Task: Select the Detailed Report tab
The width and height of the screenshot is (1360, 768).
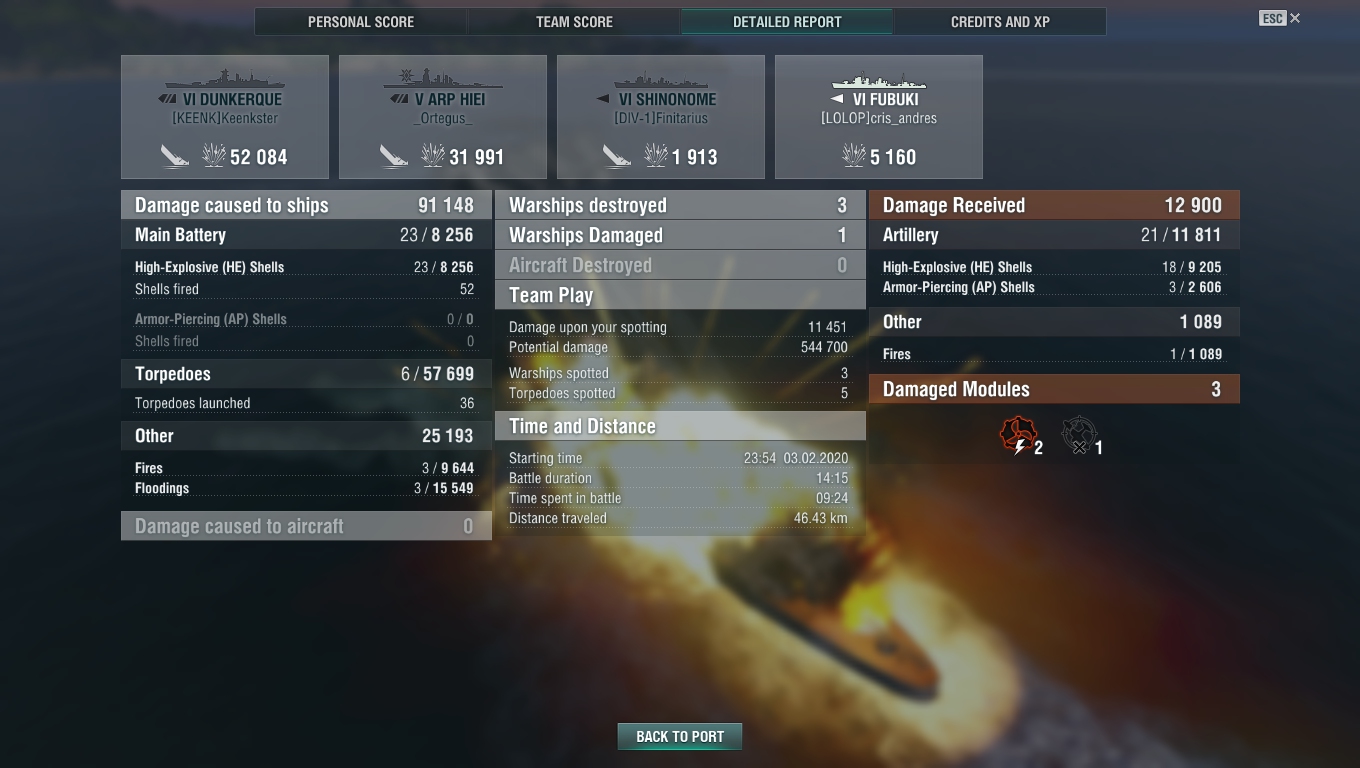Action: [787, 22]
